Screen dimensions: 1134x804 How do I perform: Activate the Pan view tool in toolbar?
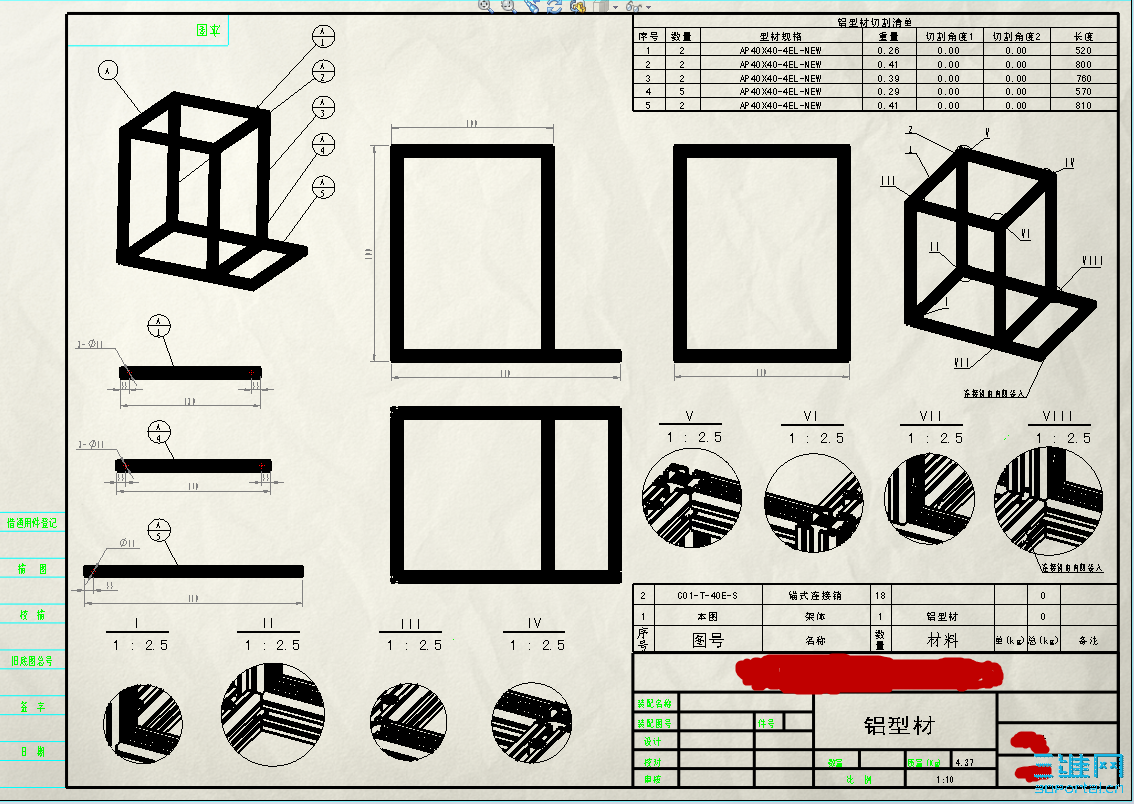point(533,6)
